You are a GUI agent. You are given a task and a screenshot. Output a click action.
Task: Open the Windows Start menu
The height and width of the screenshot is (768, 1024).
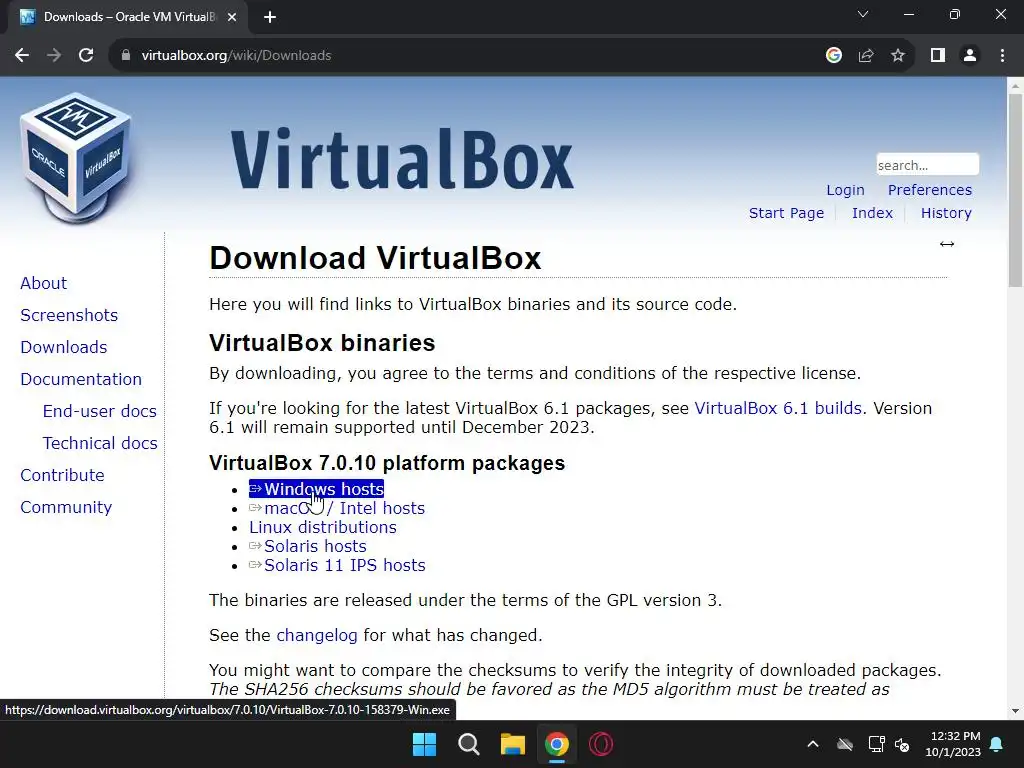click(424, 744)
